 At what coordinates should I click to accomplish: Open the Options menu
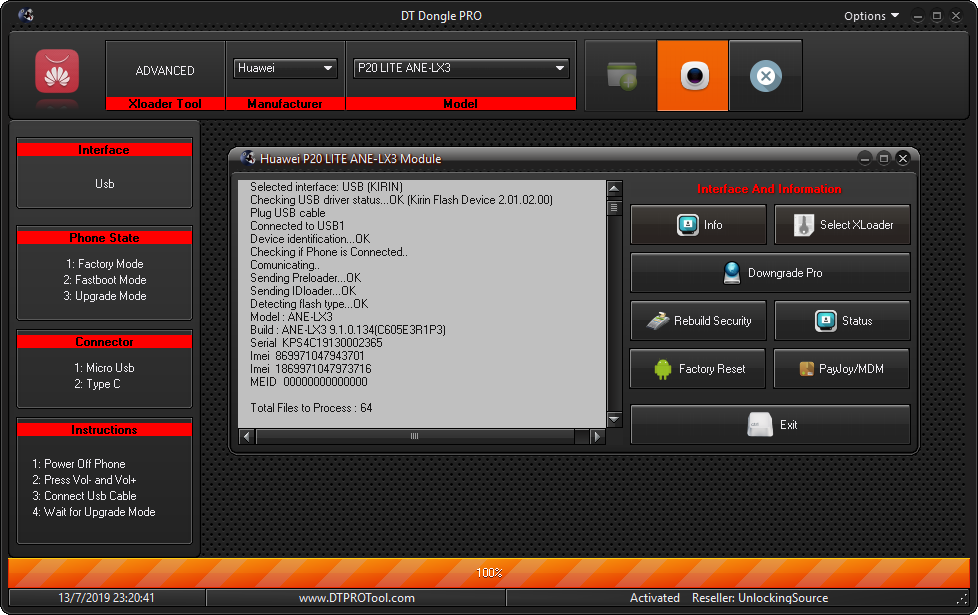(x=871, y=16)
